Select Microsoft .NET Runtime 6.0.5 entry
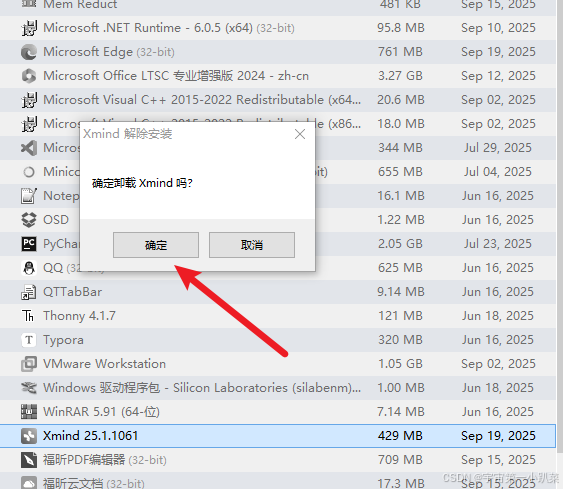The width and height of the screenshot is (563, 489). [x=278, y=28]
